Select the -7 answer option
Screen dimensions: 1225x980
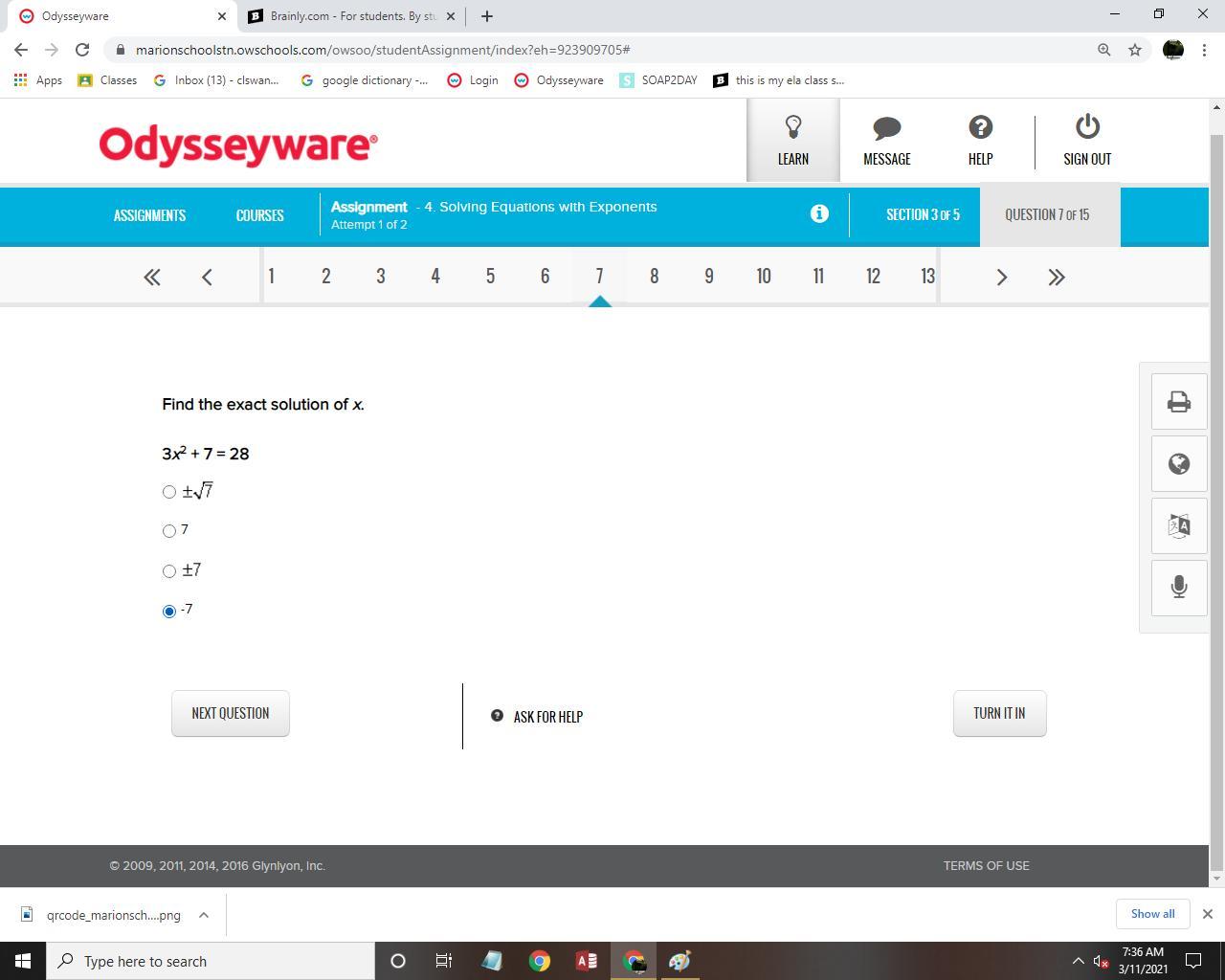pos(169,611)
